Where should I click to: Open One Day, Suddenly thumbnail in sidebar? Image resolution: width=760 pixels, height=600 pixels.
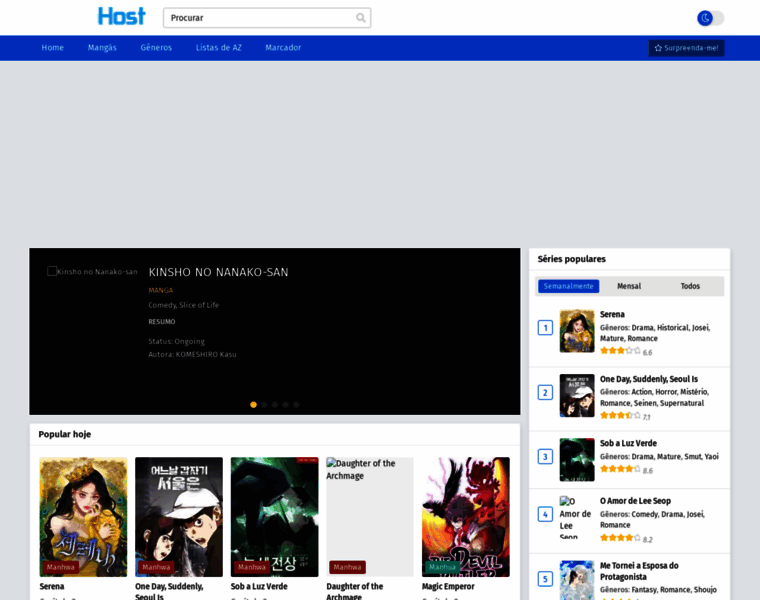(x=577, y=395)
